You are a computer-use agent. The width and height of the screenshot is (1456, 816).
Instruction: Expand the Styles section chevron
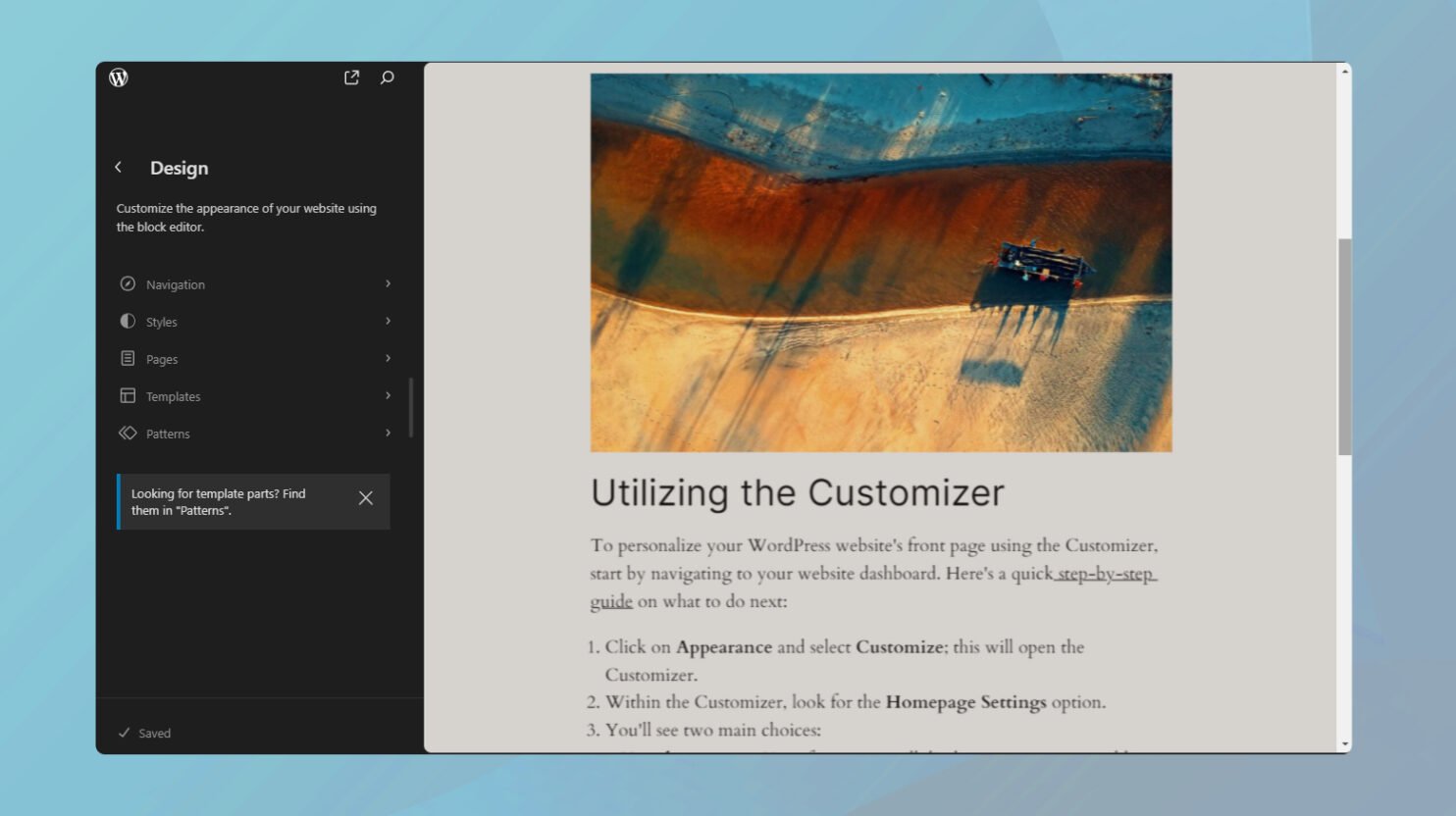(x=388, y=321)
